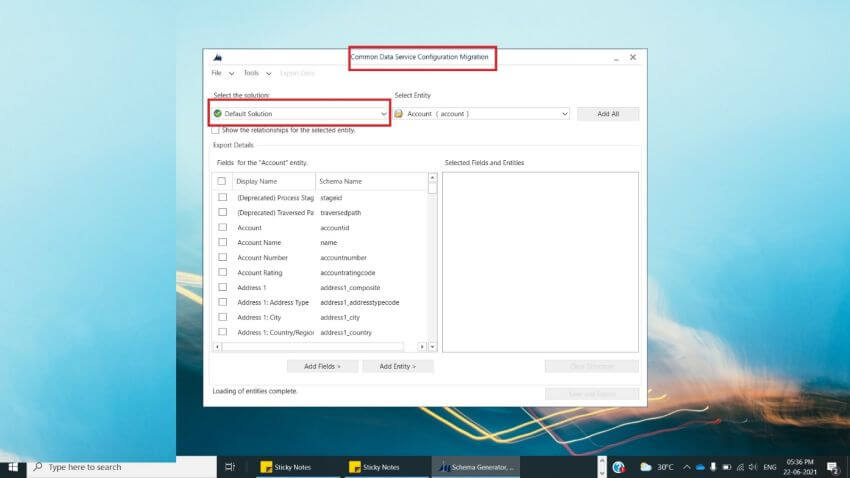Check the Account Name field checkbox

click(x=222, y=242)
